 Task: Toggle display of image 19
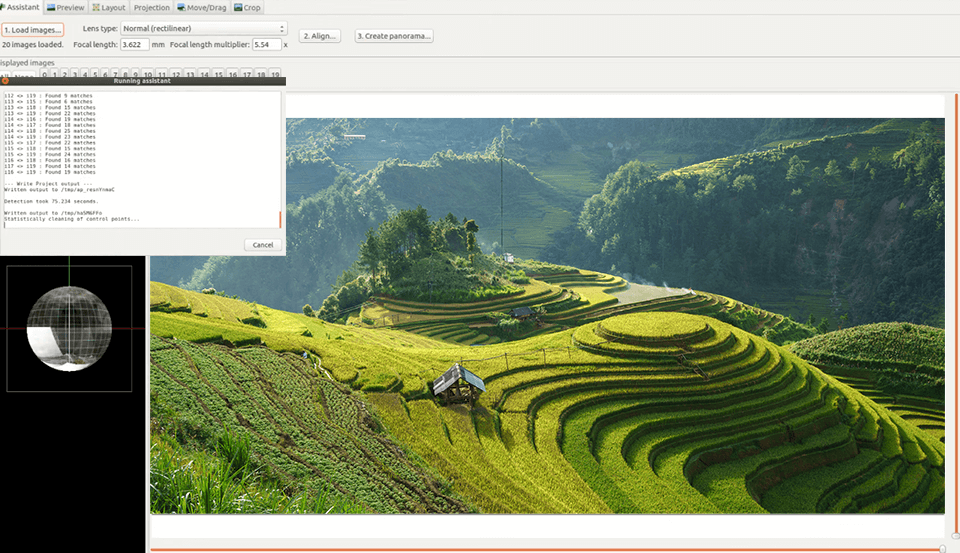[x=275, y=74]
